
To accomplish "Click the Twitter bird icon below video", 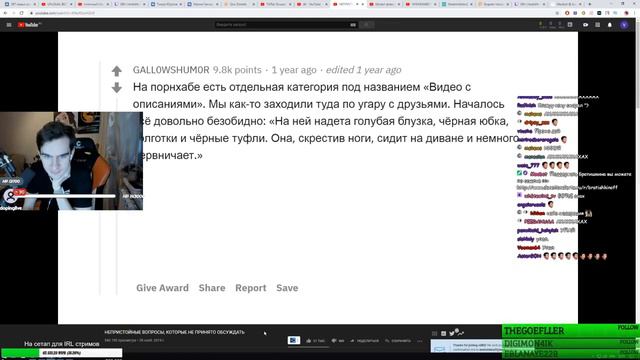I will tap(452, 333).
